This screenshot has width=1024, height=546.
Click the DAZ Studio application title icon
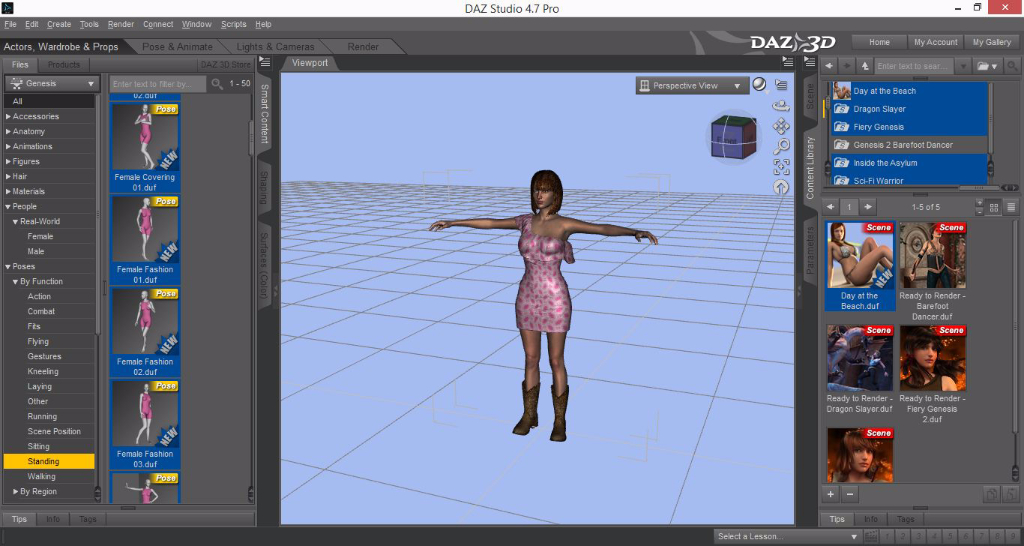pos(8,8)
